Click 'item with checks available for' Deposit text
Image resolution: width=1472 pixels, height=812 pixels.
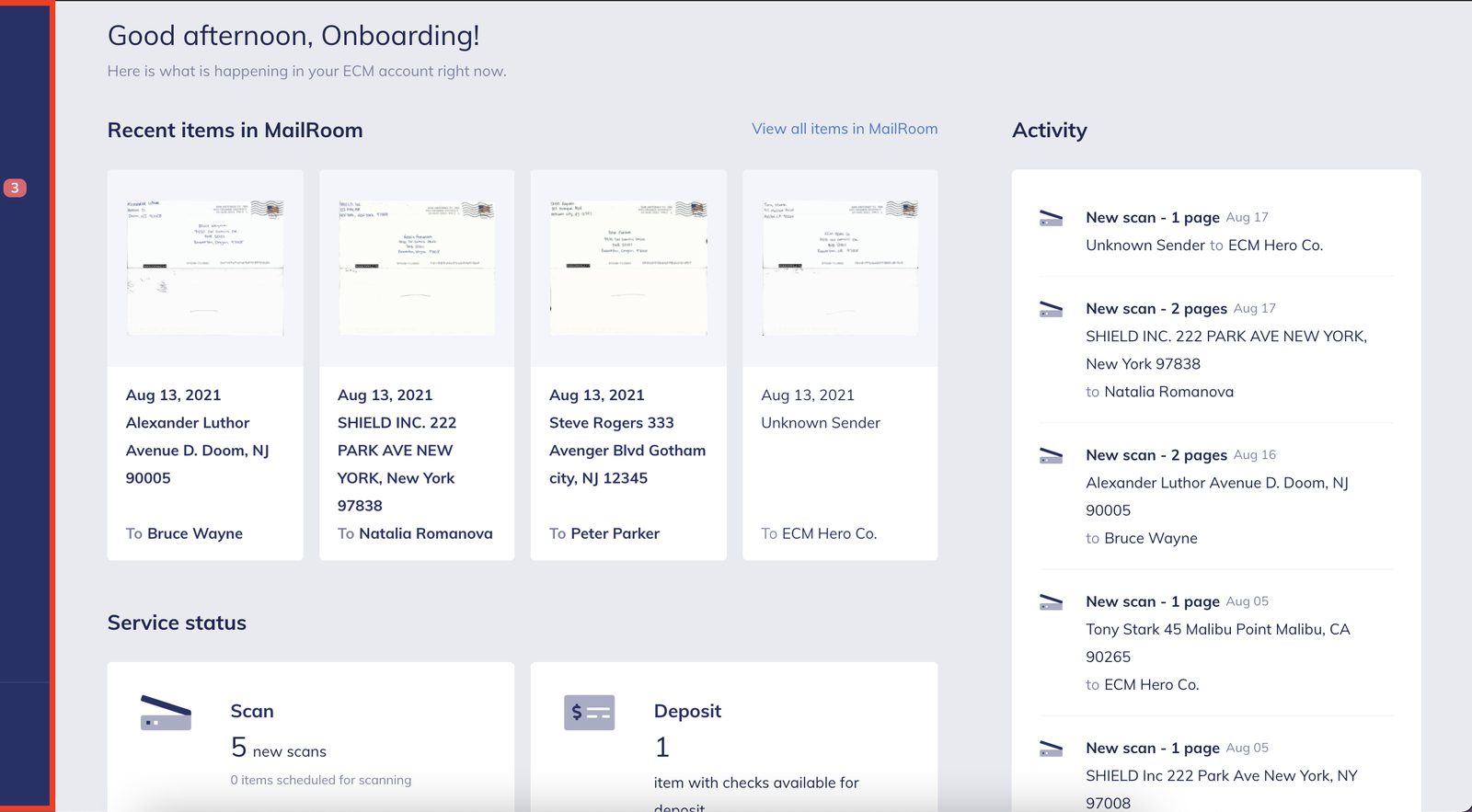coord(756,783)
